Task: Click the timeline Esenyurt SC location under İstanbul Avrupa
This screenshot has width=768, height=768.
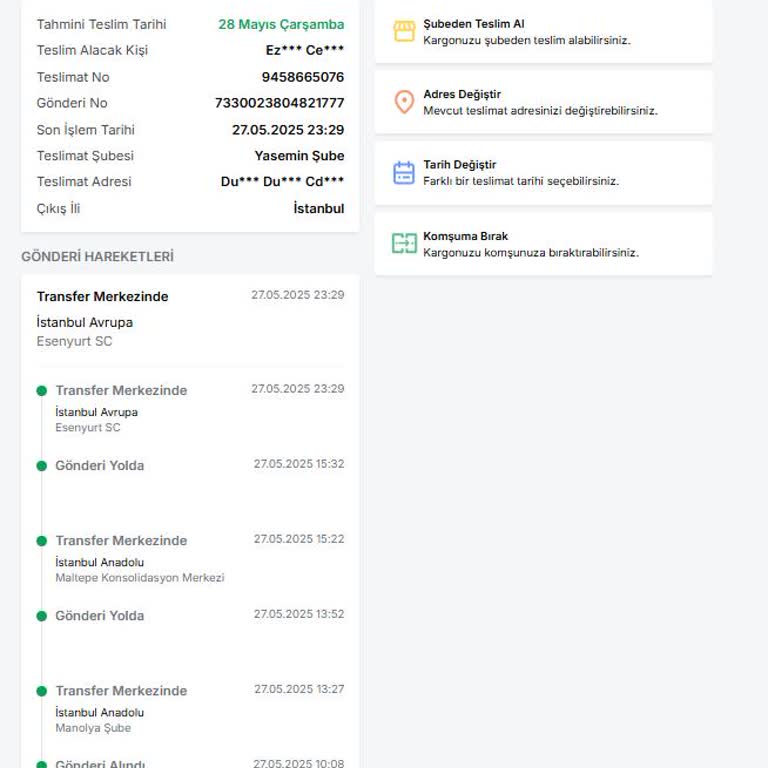Action: click(x=88, y=428)
